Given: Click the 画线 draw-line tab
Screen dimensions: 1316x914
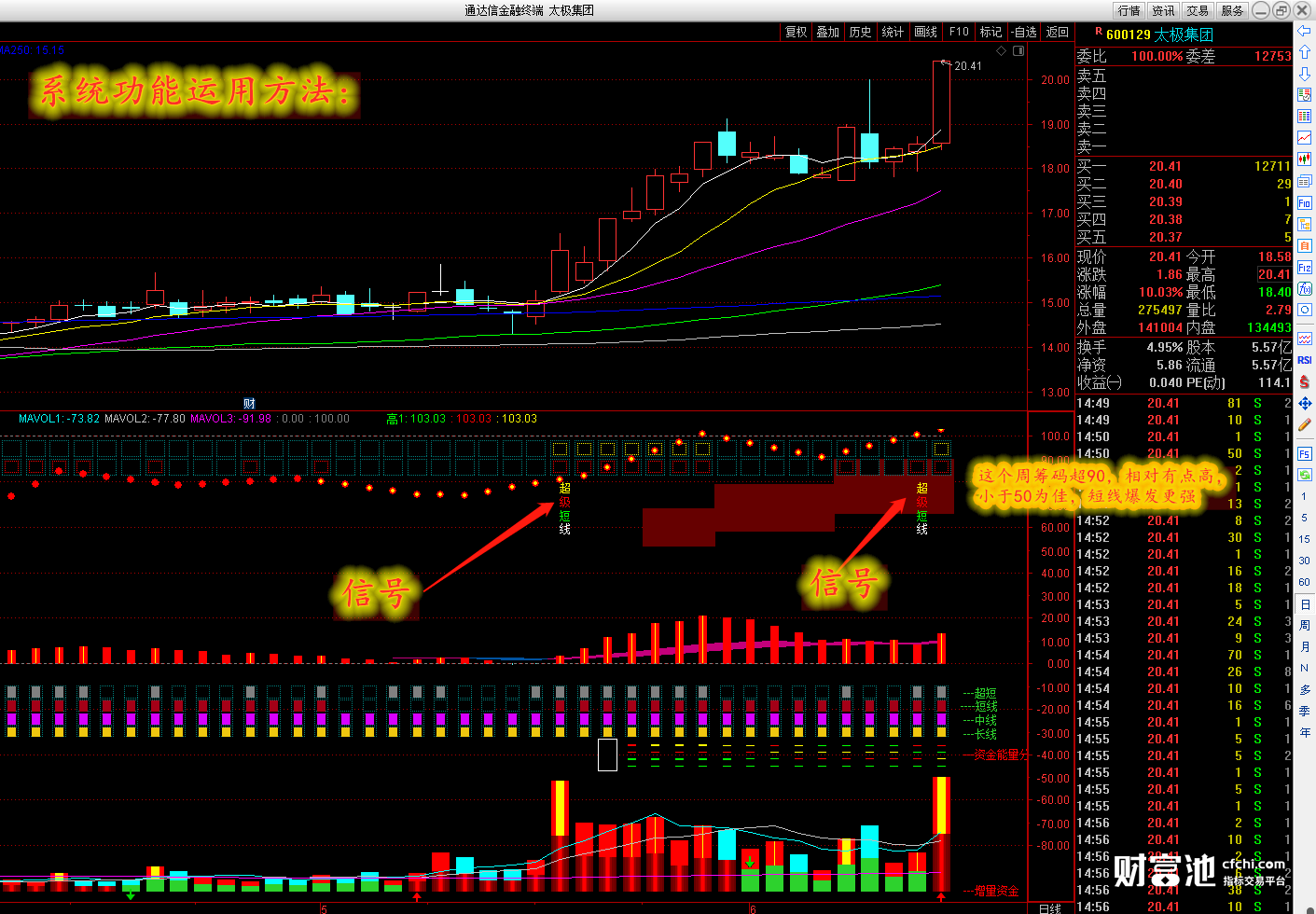Looking at the screenshot, I should click(x=926, y=32).
